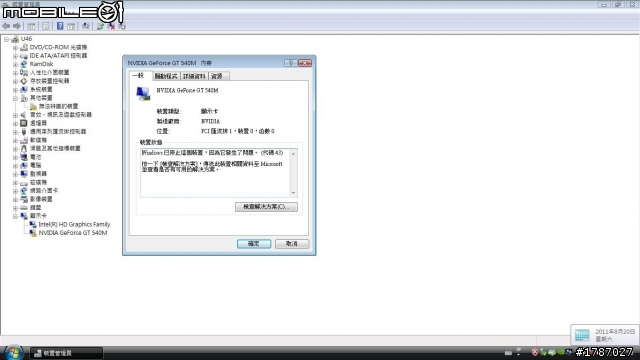
Task: Select the Intel(R) HD Graphics Family device
Action: tap(74, 224)
